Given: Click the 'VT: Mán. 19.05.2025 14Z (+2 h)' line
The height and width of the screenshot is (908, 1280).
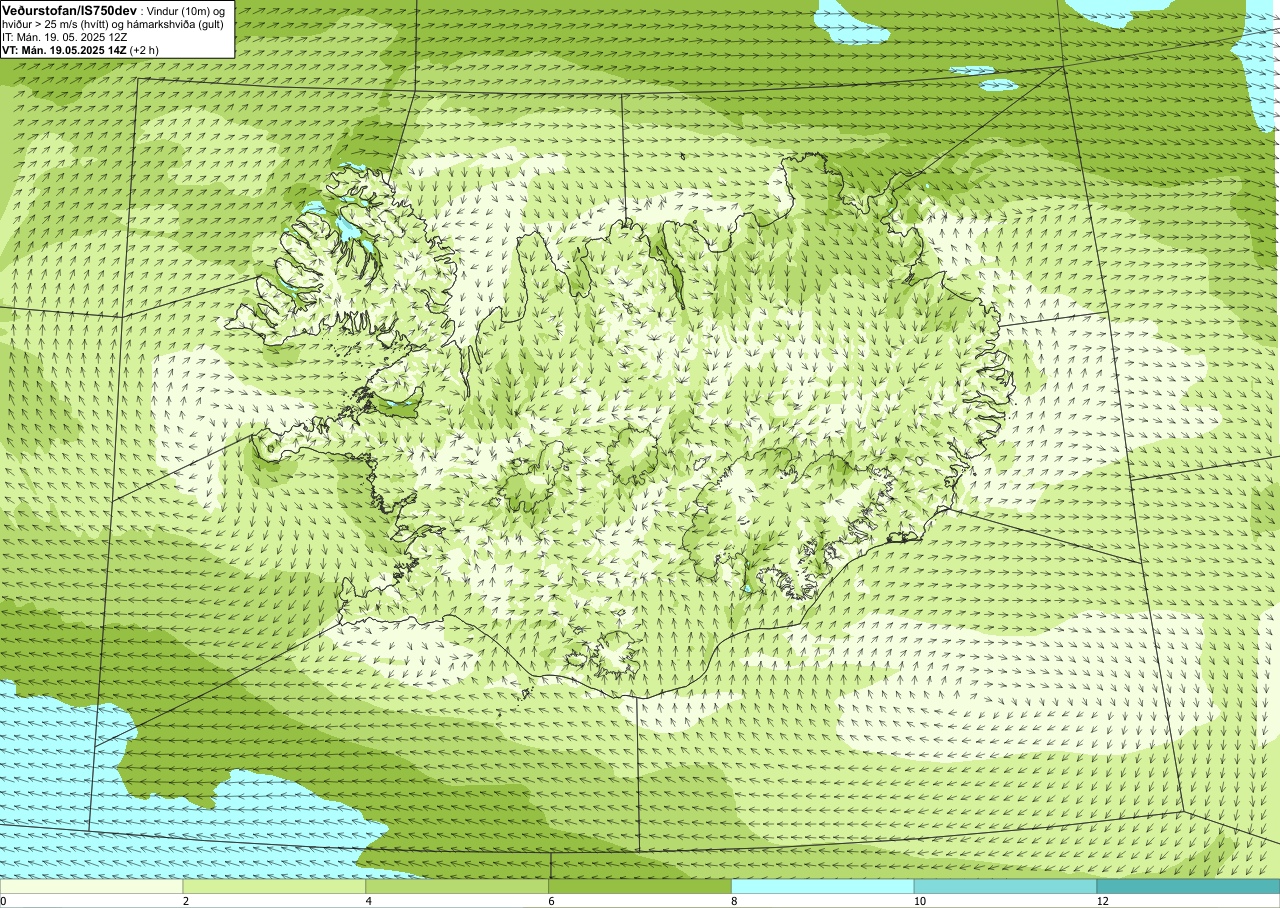Looking at the screenshot, I should 80,50.
